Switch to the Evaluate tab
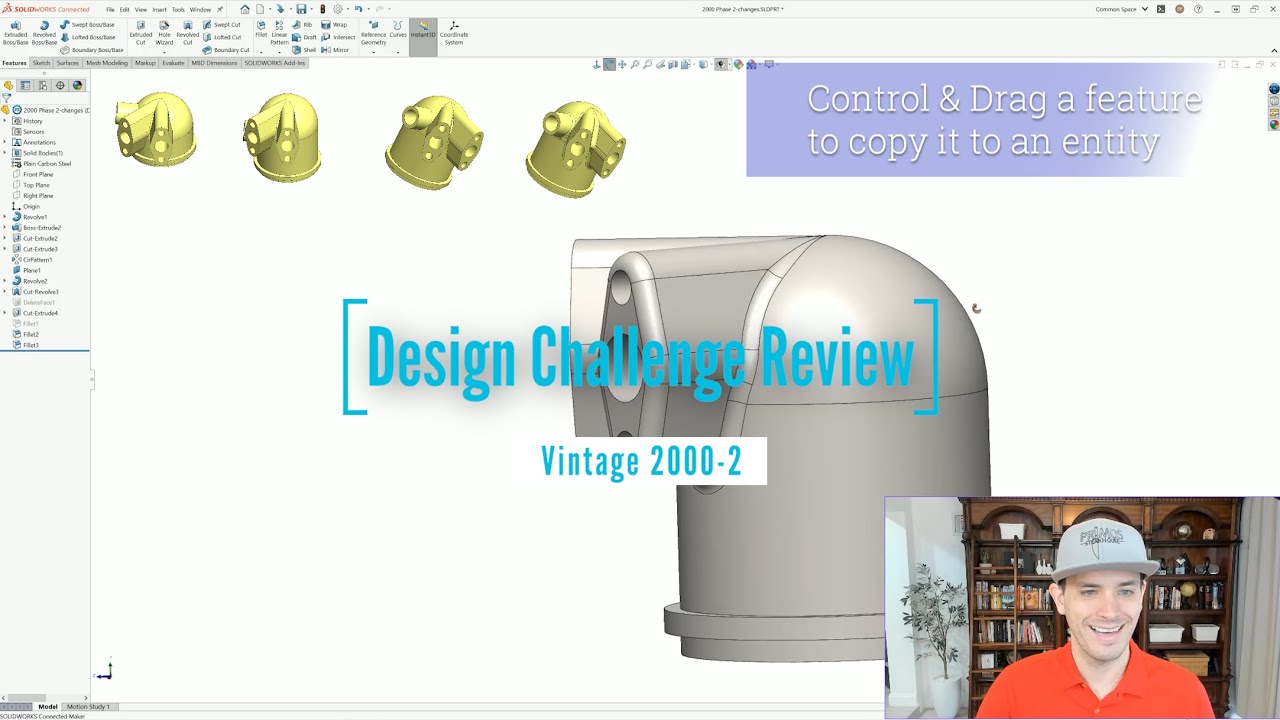 tap(173, 63)
